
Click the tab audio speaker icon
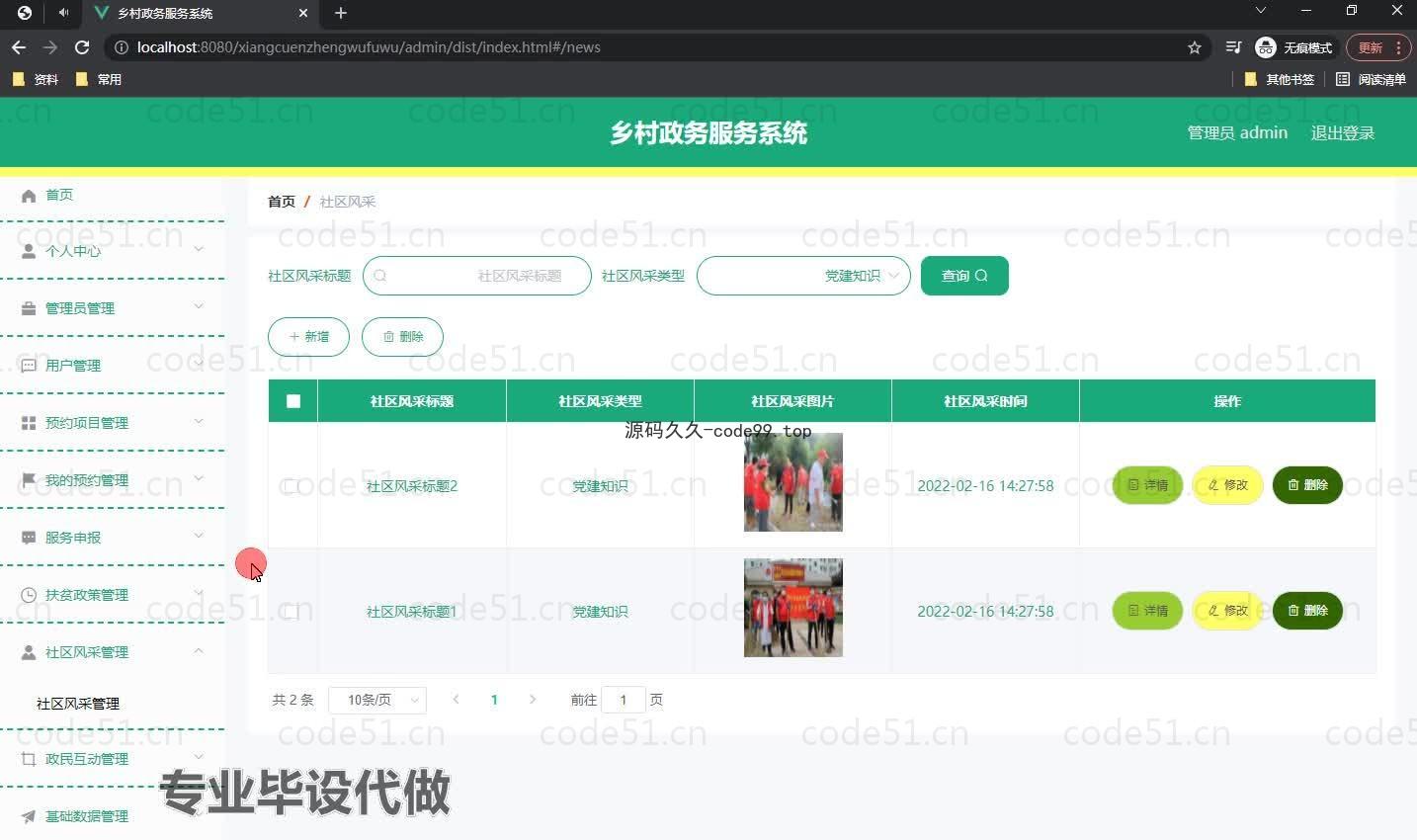click(x=63, y=13)
